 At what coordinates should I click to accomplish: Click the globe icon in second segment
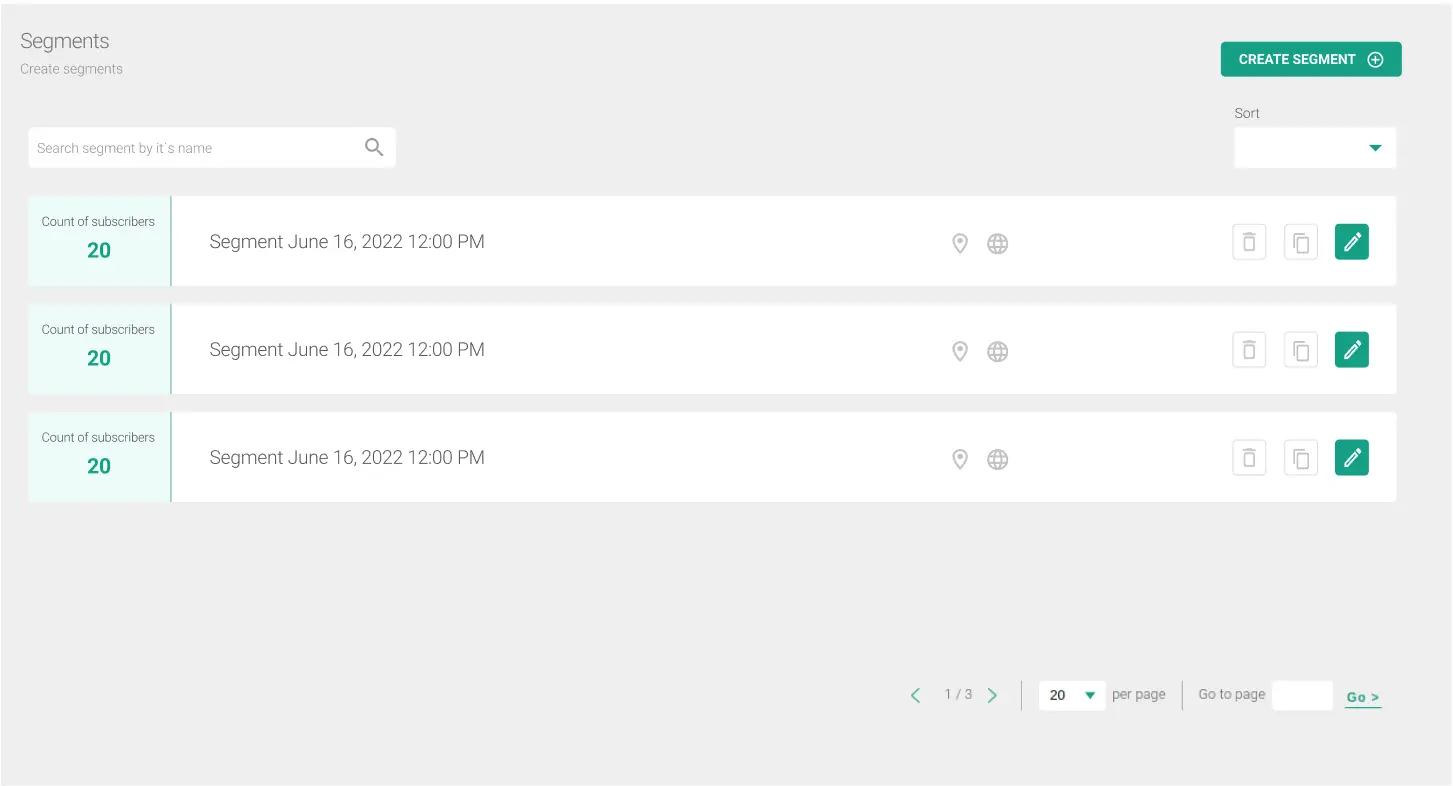998,351
